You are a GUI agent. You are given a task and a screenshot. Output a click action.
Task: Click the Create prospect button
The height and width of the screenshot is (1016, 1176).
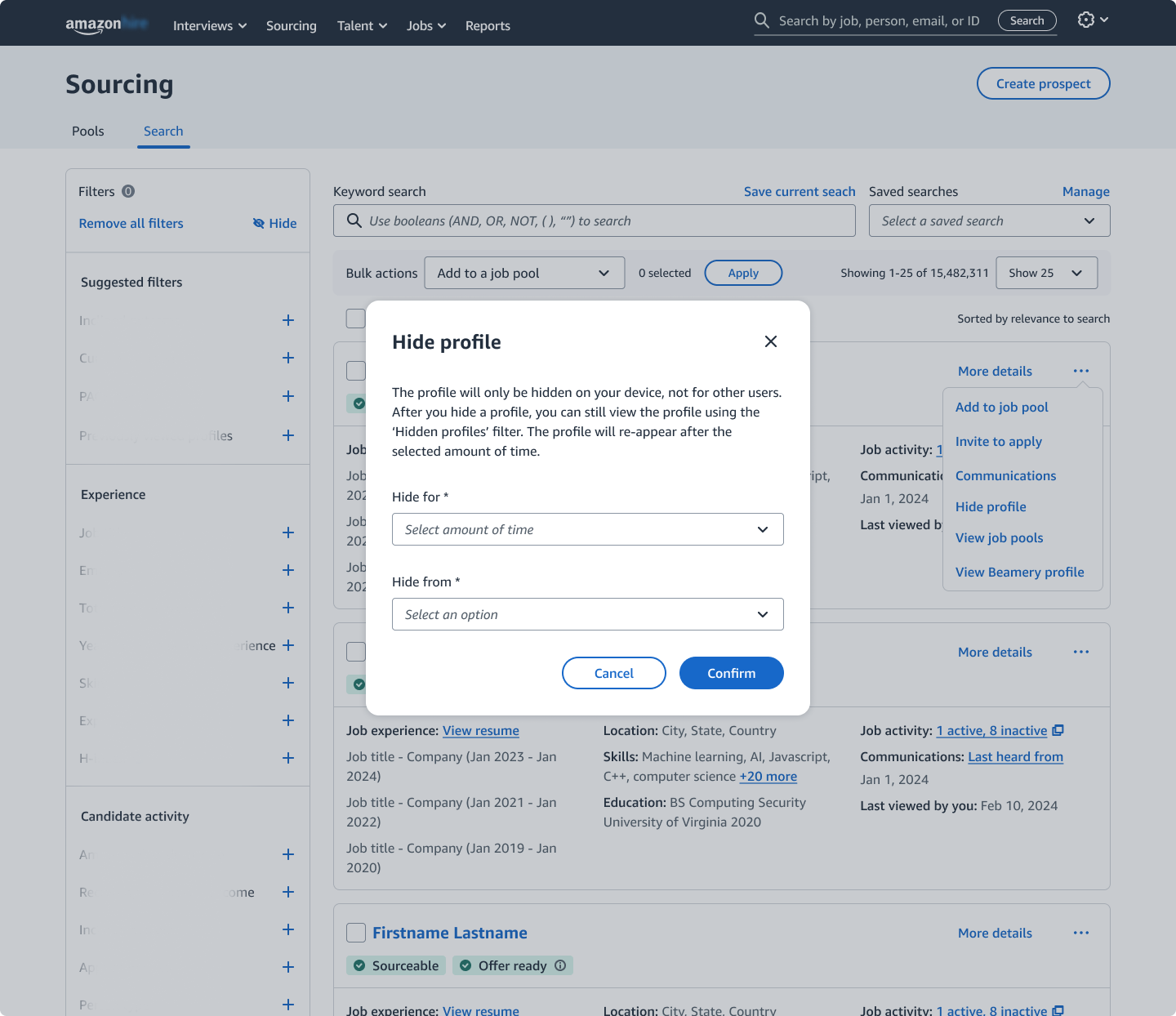1044,83
